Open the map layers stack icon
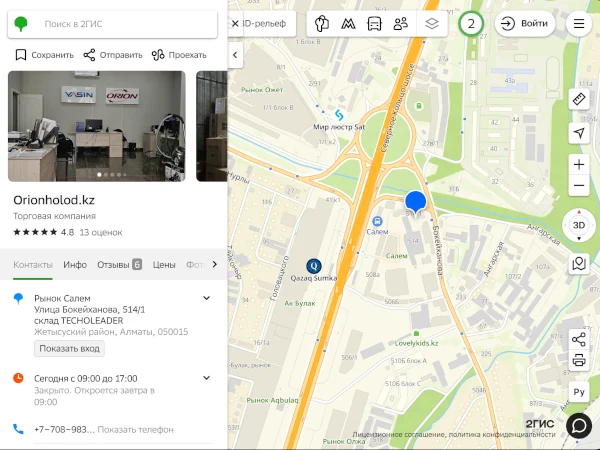This screenshot has height=450, width=600. 432,24
